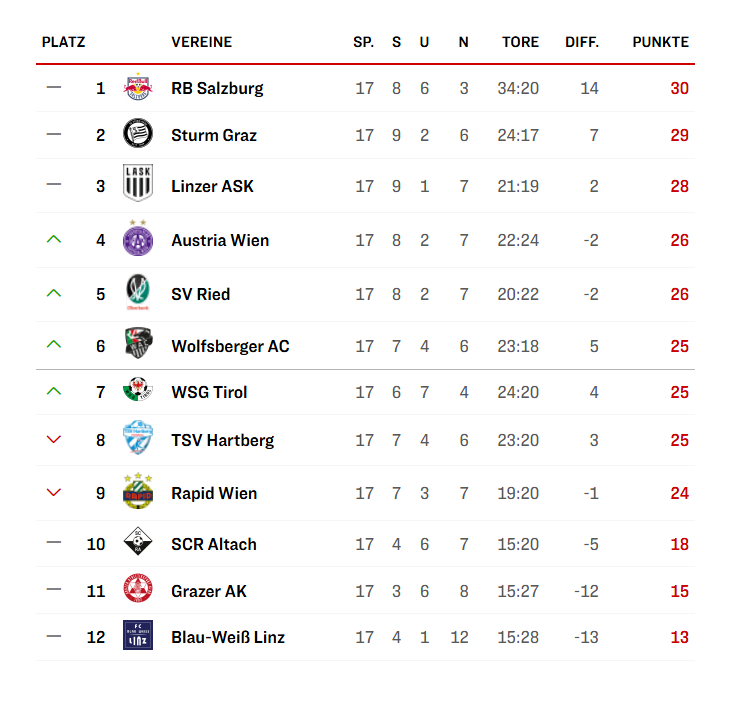Click the SV Ried club logo
The width and height of the screenshot is (731, 711).
pyautogui.click(x=137, y=293)
